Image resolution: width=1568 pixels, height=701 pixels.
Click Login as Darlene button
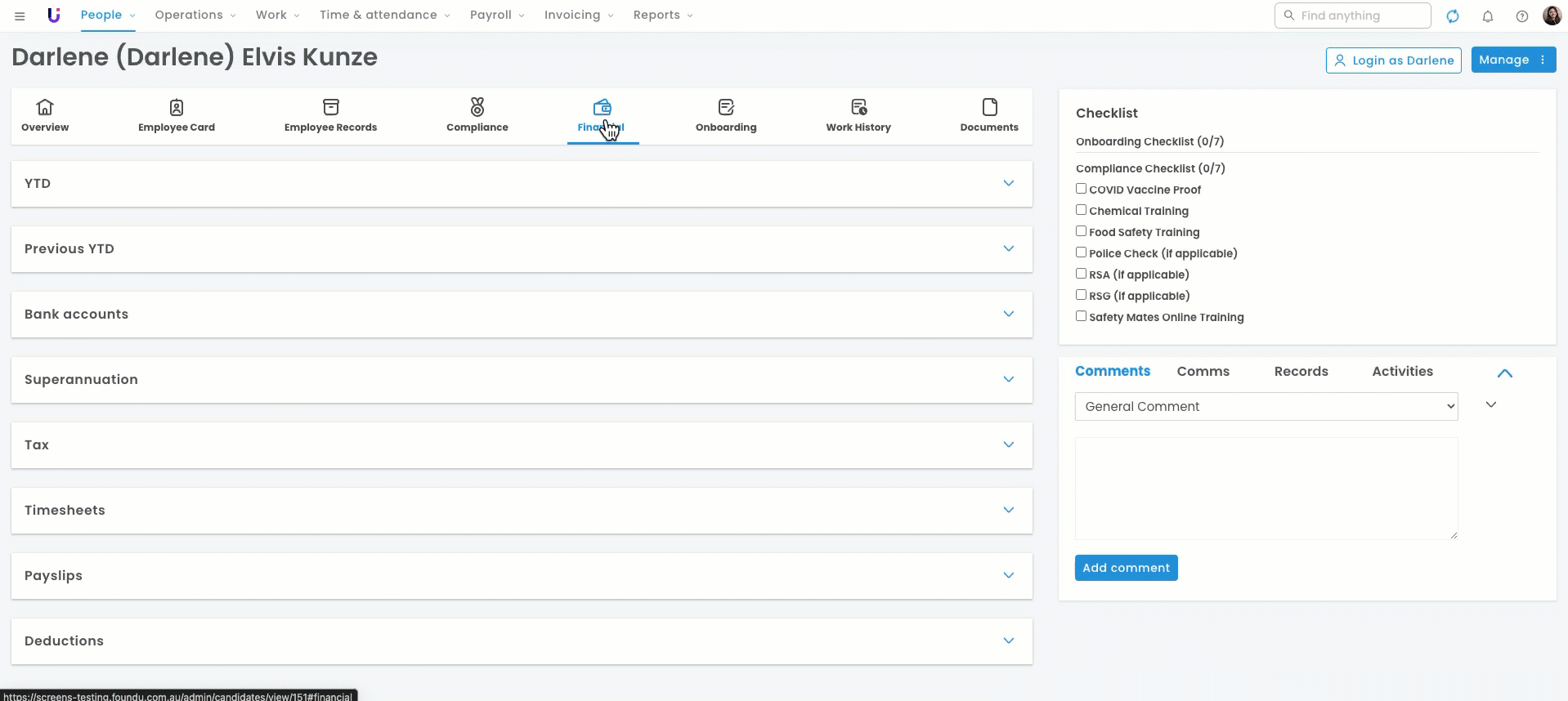coord(1393,60)
